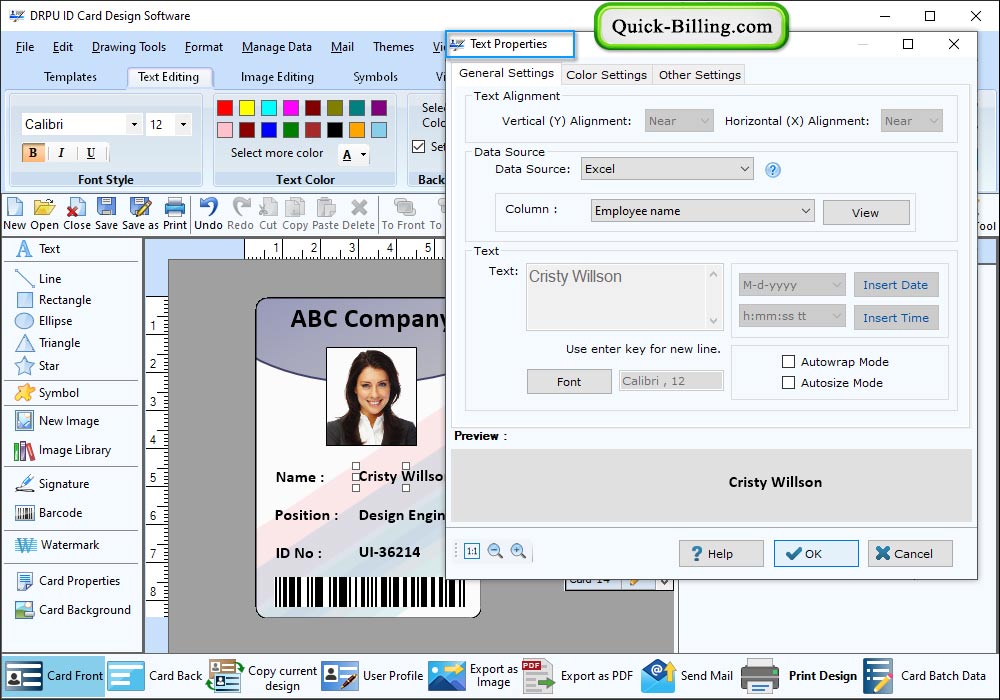Click the Save as toolbar icon

(x=140, y=214)
